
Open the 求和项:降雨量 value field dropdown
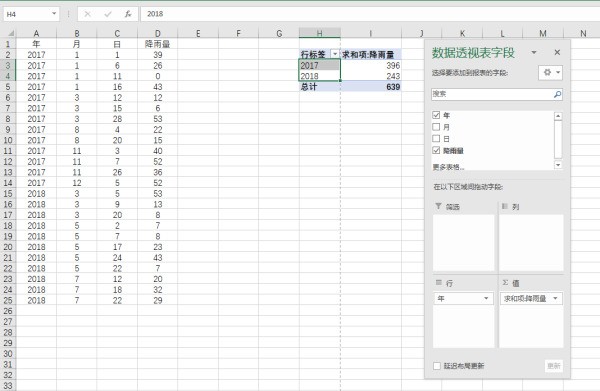555,298
